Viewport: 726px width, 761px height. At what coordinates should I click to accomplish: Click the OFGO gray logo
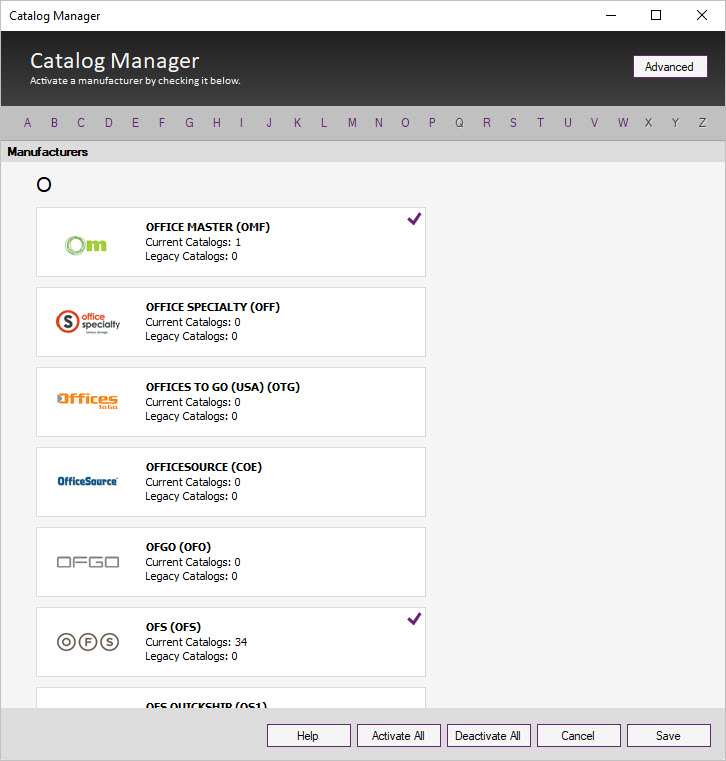(x=87, y=562)
